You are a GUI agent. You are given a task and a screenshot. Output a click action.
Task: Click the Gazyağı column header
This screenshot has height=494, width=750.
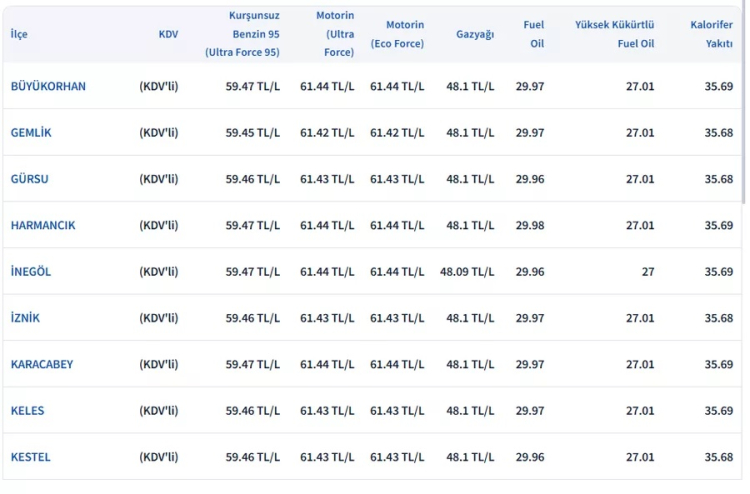coord(475,34)
